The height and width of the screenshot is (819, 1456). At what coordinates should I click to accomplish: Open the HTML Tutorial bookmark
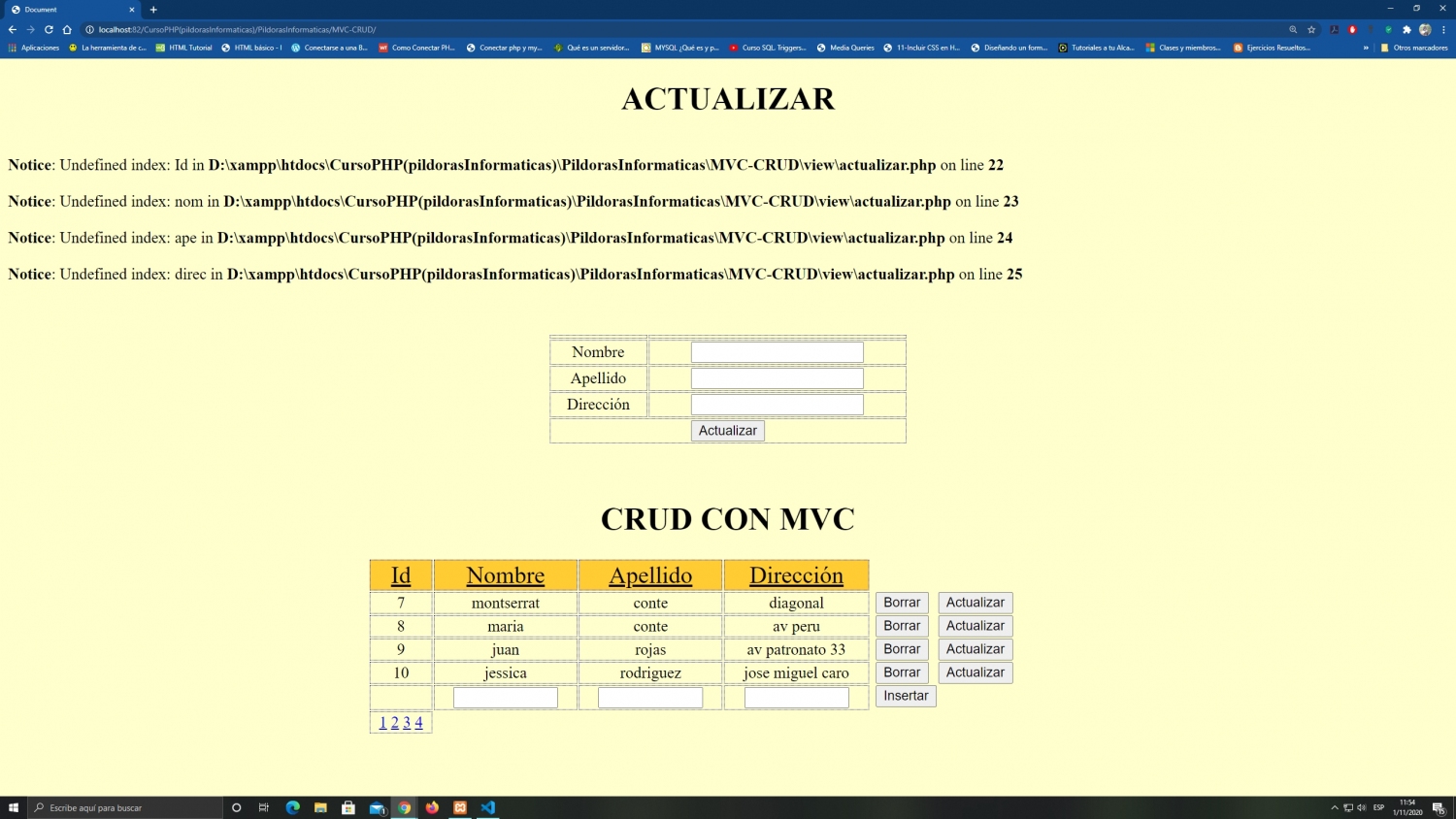[x=183, y=48]
